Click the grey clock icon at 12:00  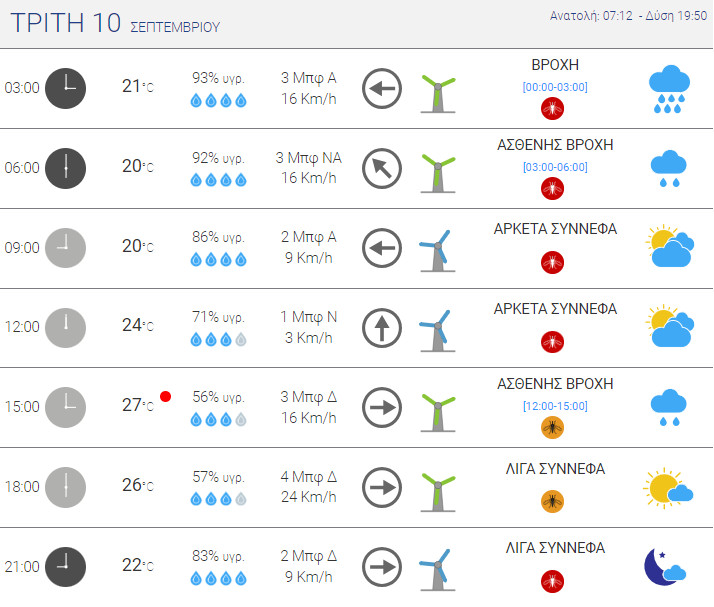(x=66, y=328)
